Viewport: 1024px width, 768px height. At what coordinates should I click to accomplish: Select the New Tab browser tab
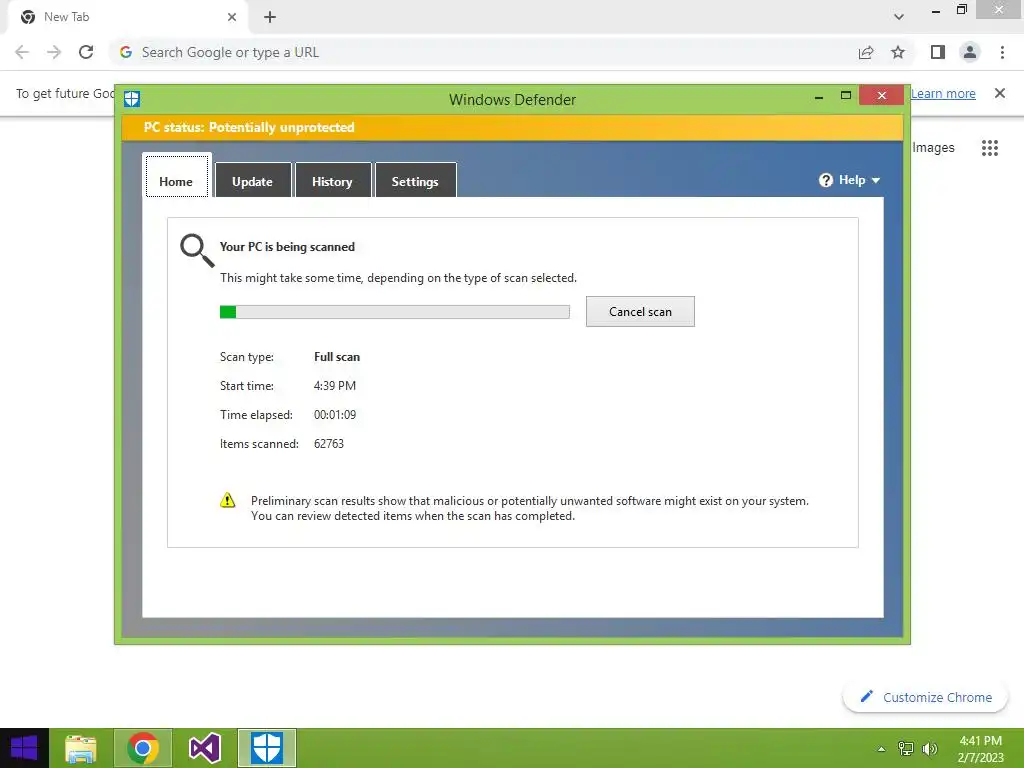[x=128, y=18]
